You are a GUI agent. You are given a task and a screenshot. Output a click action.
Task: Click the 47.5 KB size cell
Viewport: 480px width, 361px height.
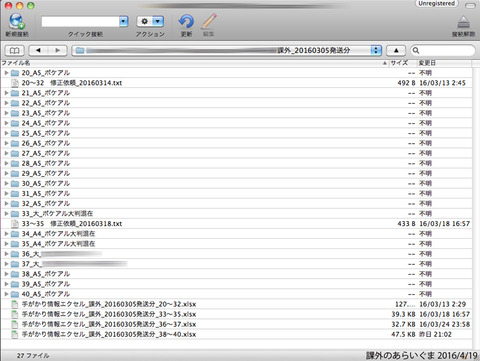point(403,334)
